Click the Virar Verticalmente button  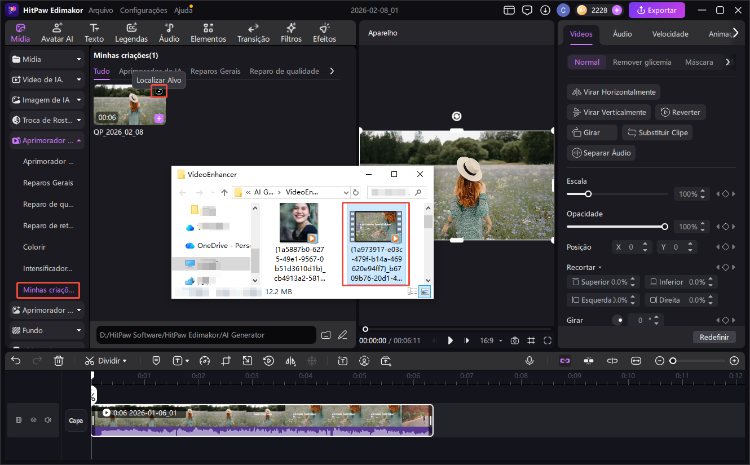(609, 112)
